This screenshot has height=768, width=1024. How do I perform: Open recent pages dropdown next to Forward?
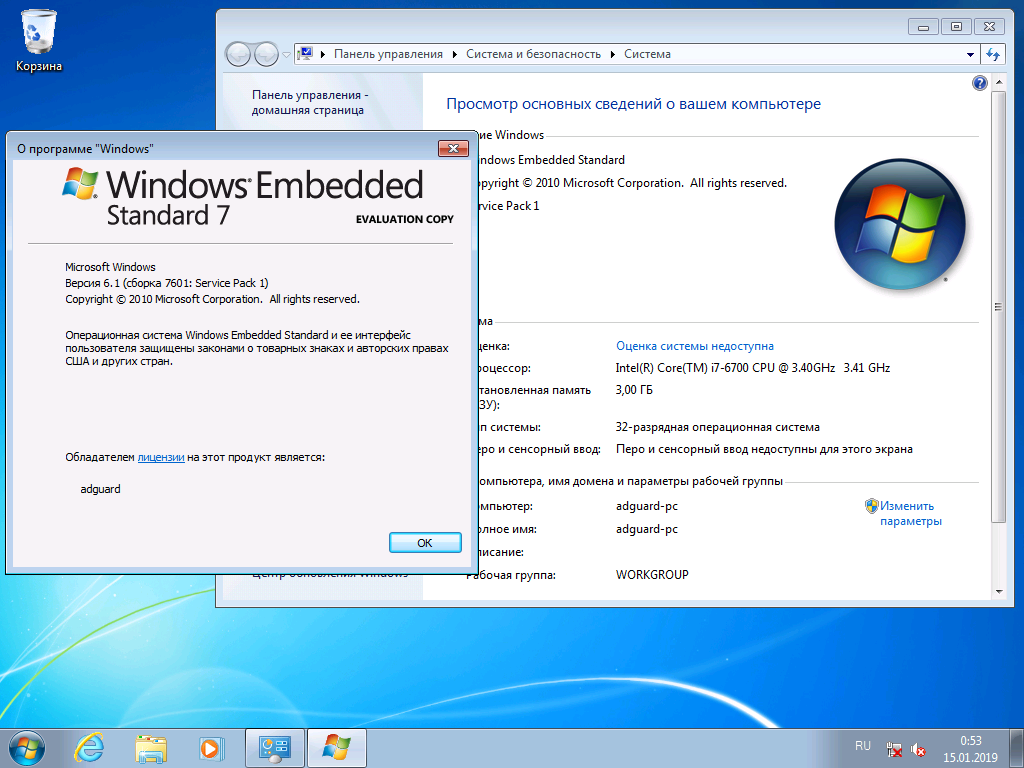coord(286,55)
